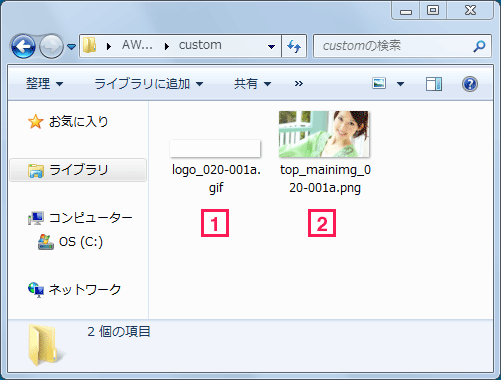Open view options dropdown arrow
This screenshot has height=380, width=501.
pyautogui.click(x=400, y=84)
